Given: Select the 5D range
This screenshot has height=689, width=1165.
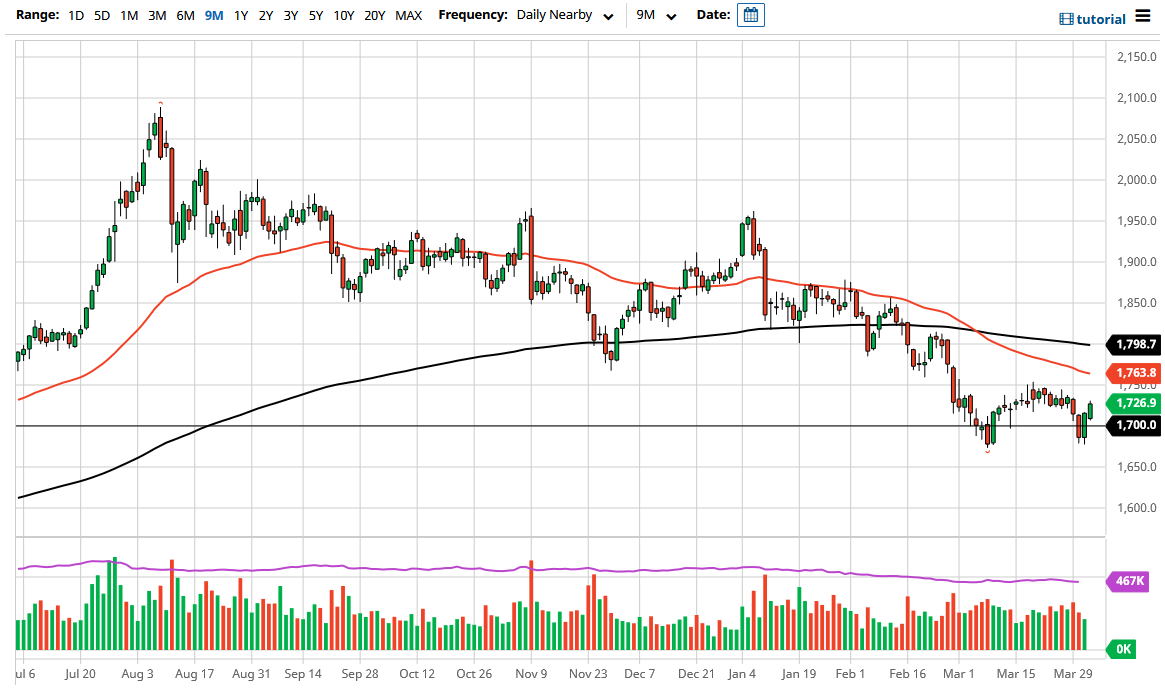Looking at the screenshot, I should point(102,15).
